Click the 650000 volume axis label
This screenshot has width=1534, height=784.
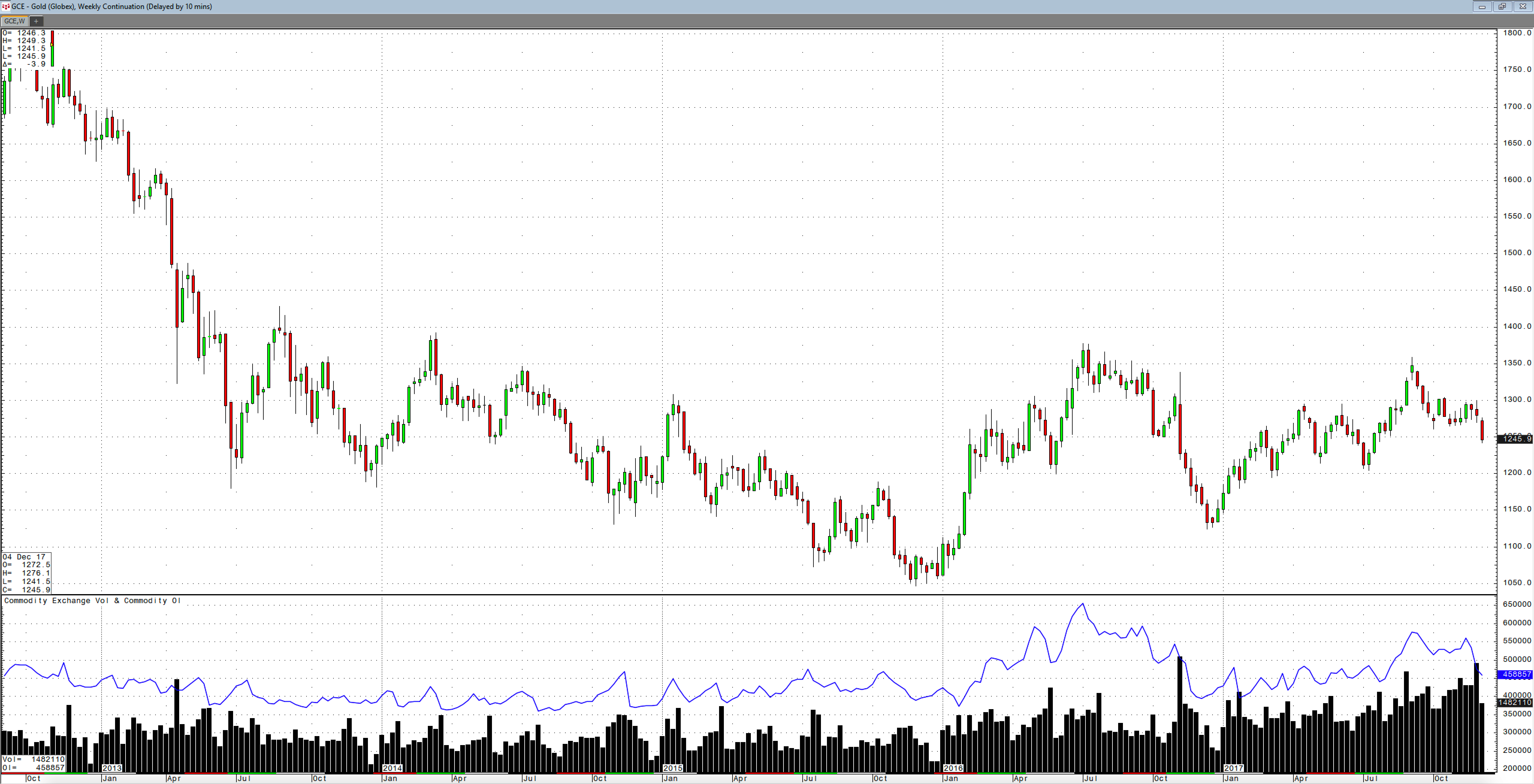tap(1517, 604)
